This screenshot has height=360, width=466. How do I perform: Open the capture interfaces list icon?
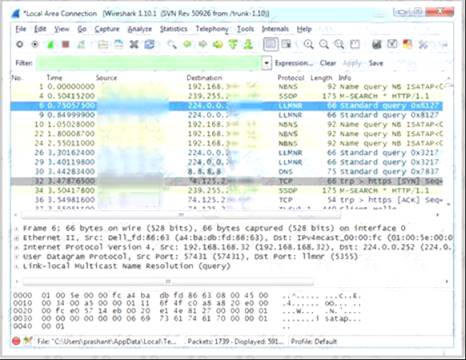click(x=20, y=44)
